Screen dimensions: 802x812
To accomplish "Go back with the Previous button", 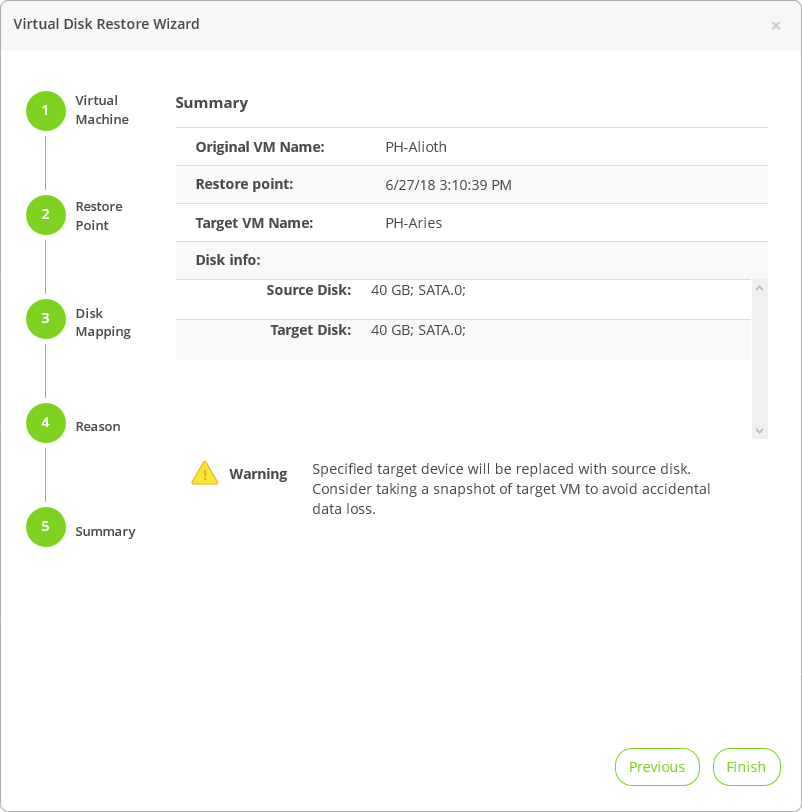I will coord(657,767).
